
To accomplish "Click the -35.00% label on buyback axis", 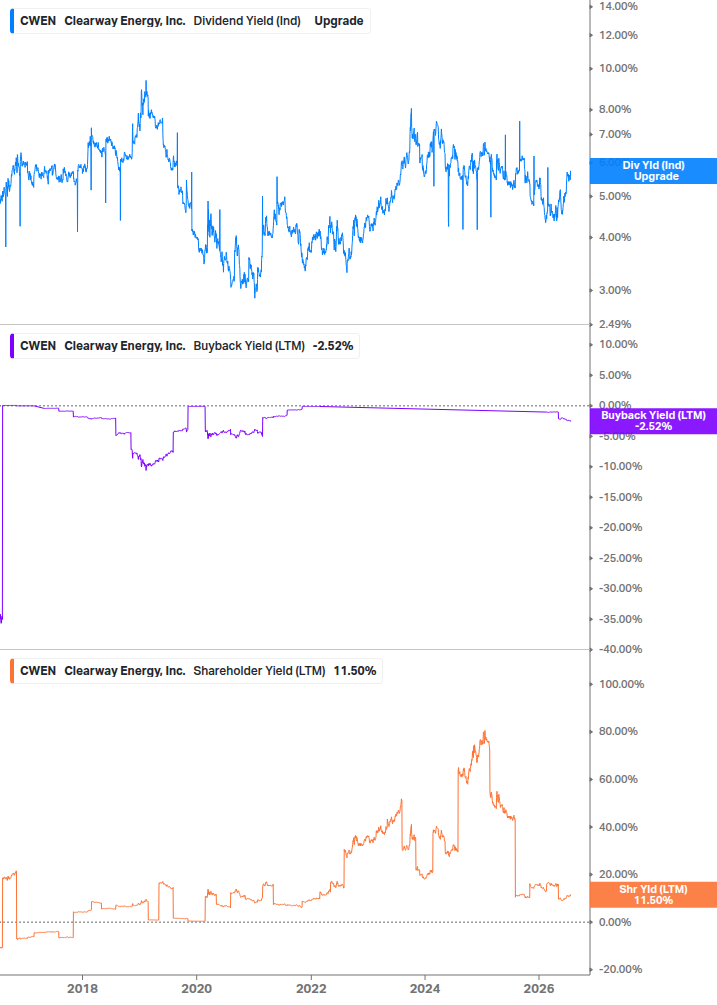I will click(x=620, y=619).
